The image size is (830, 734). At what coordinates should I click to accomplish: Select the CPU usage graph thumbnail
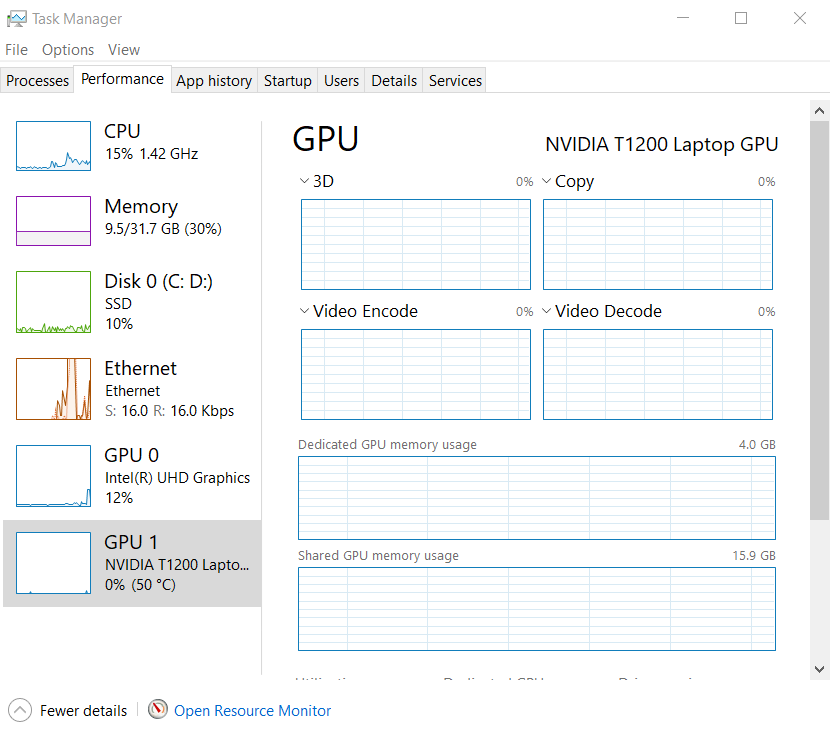(53, 146)
